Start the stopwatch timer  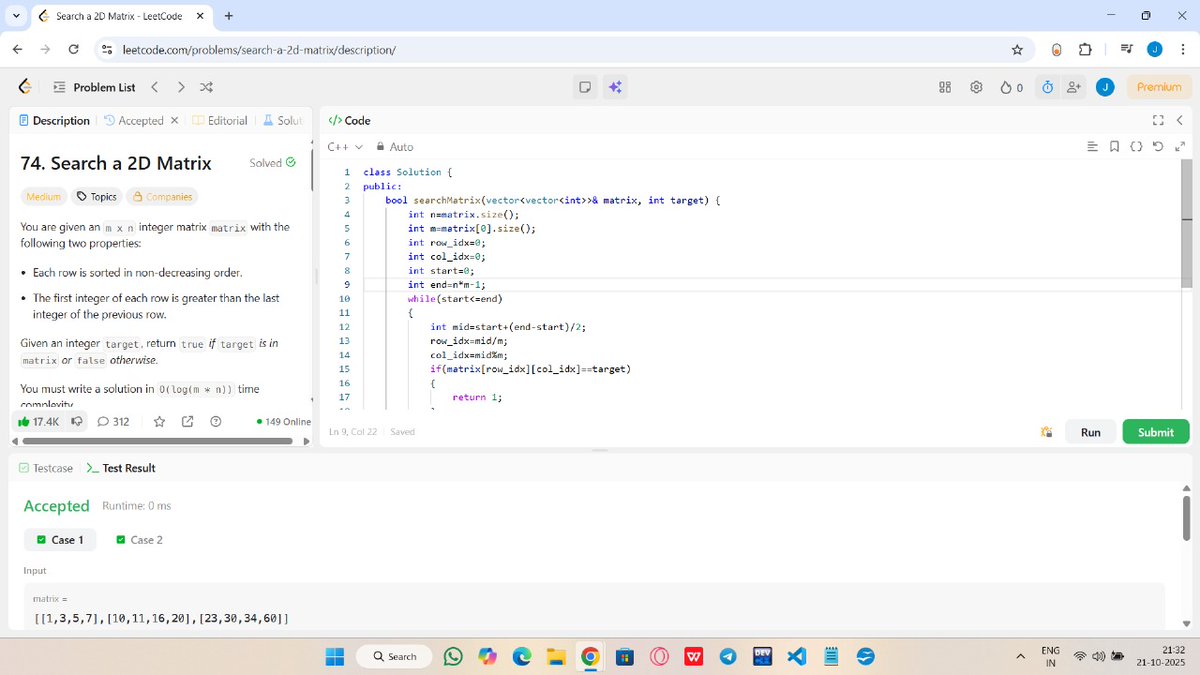pyautogui.click(x=1047, y=87)
